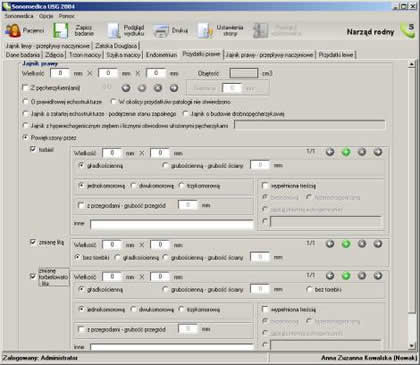Click the inne text field in torbiel section

tap(172, 225)
